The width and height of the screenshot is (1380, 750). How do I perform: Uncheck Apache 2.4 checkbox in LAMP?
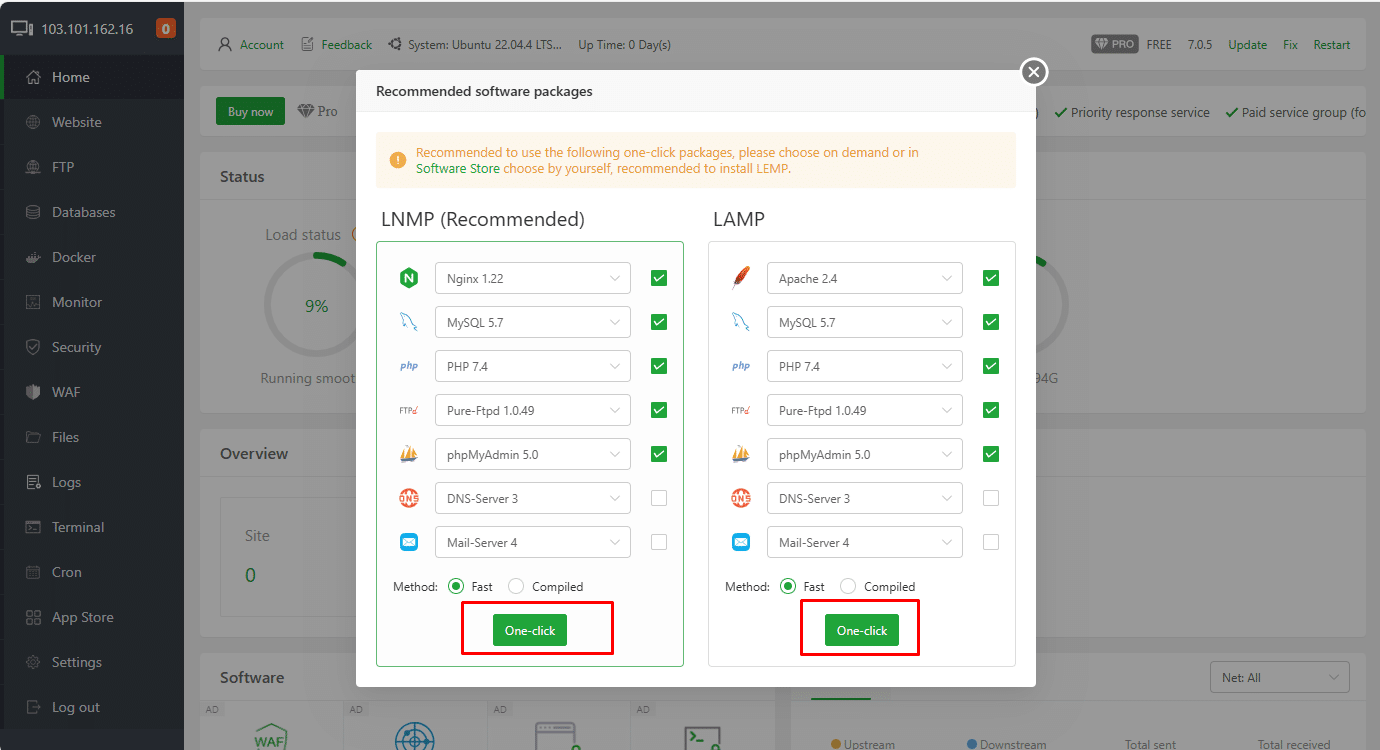tap(991, 278)
